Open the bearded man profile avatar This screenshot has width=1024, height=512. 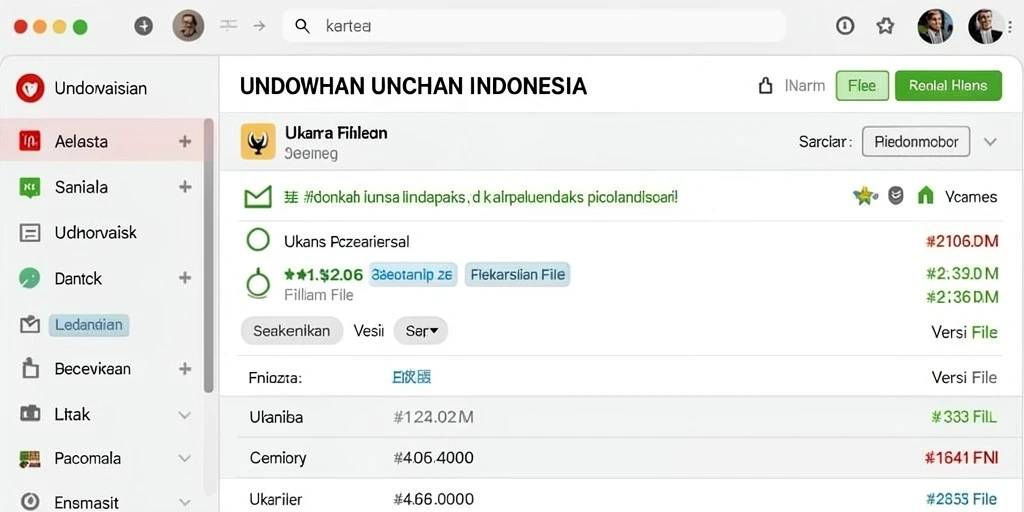tap(188, 26)
